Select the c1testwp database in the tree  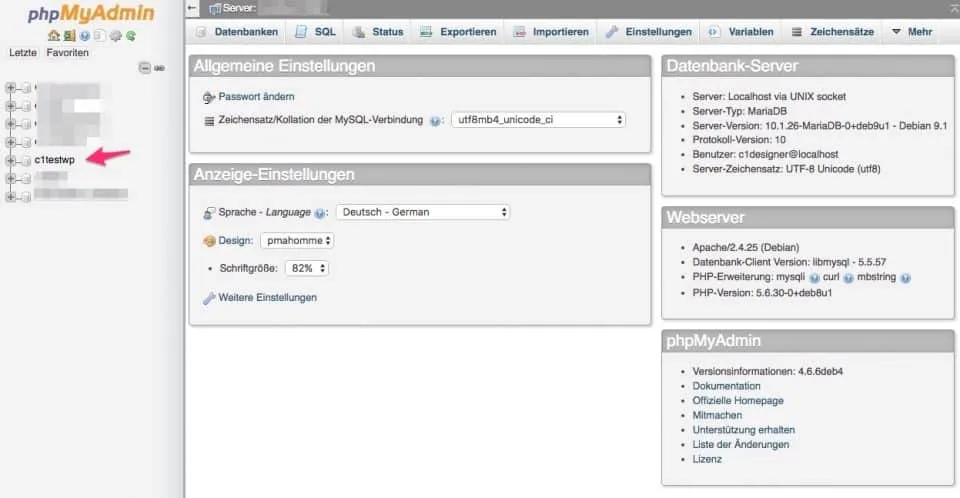(x=55, y=160)
